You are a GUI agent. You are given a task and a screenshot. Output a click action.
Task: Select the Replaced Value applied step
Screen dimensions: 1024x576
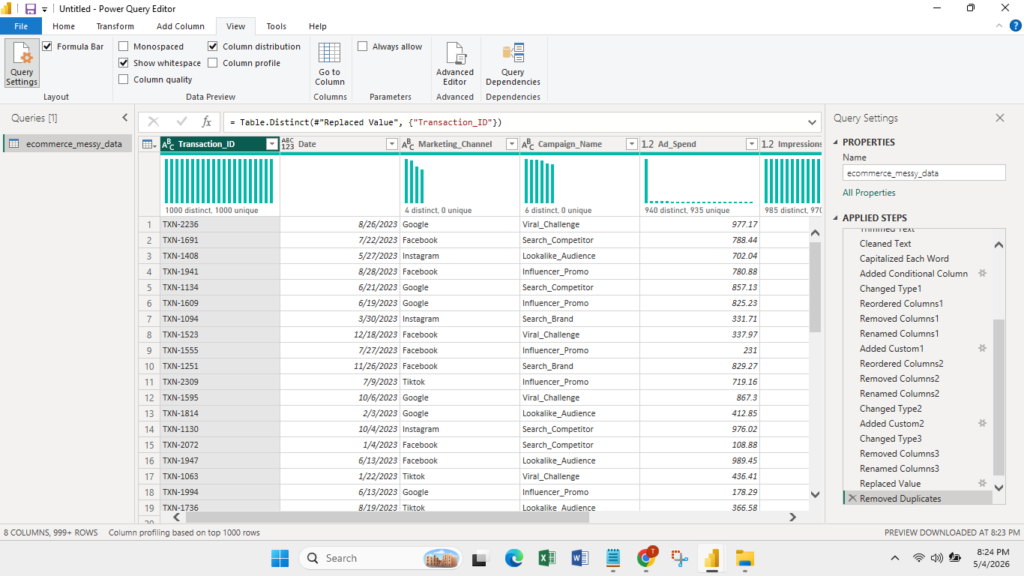(889, 484)
